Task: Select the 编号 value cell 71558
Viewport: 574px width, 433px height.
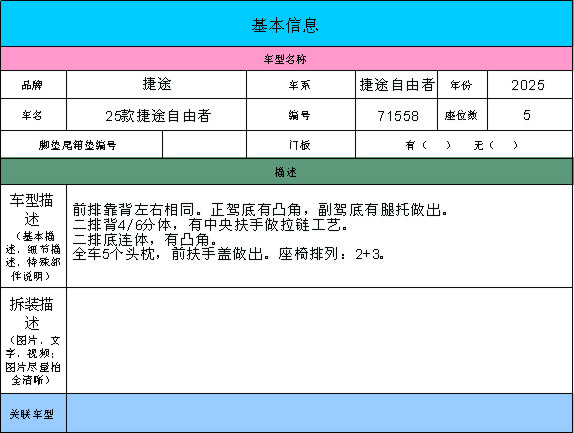Action: [x=396, y=115]
